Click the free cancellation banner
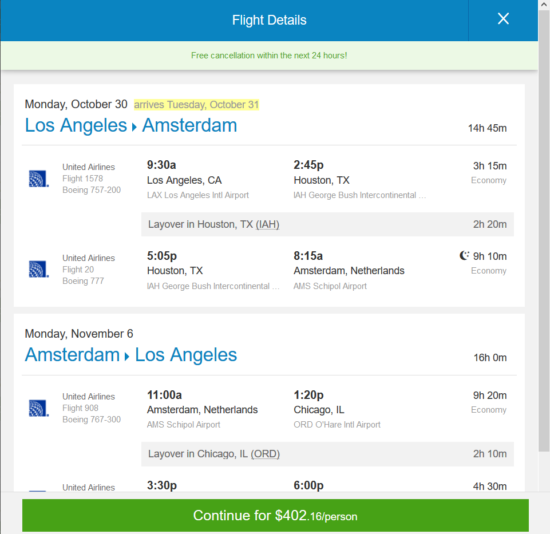The width and height of the screenshot is (550, 534). coord(269,55)
